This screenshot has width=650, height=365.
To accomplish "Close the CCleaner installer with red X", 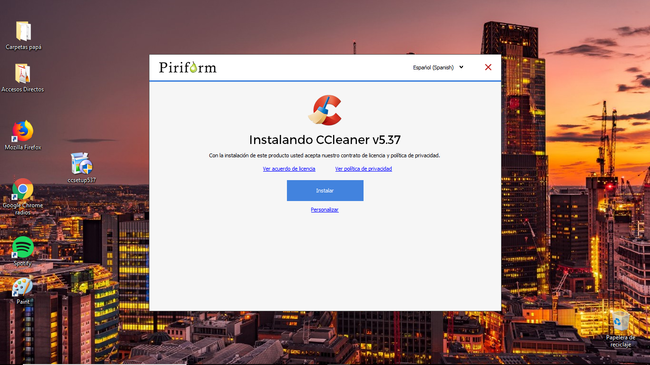I will coord(488,67).
